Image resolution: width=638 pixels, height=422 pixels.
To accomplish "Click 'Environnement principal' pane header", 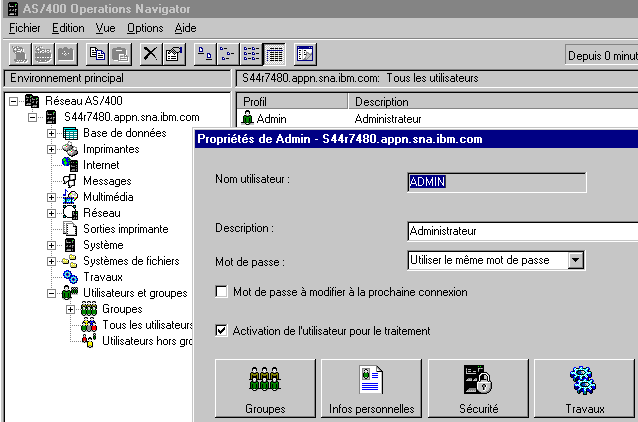I will click(117, 79).
